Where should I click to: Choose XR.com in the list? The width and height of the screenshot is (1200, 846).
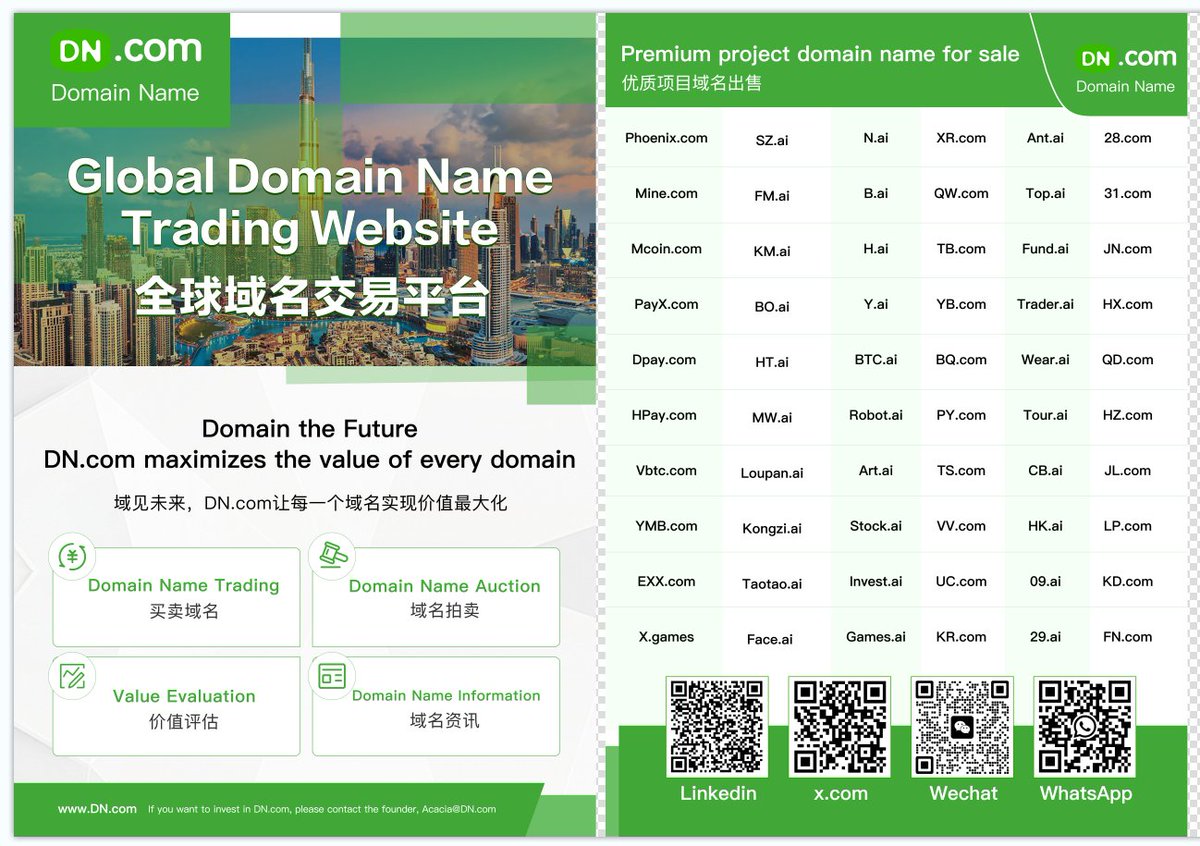[x=961, y=138]
